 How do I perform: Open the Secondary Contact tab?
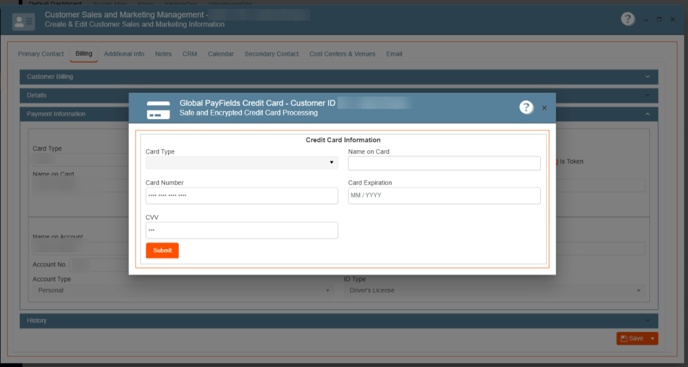click(x=272, y=54)
